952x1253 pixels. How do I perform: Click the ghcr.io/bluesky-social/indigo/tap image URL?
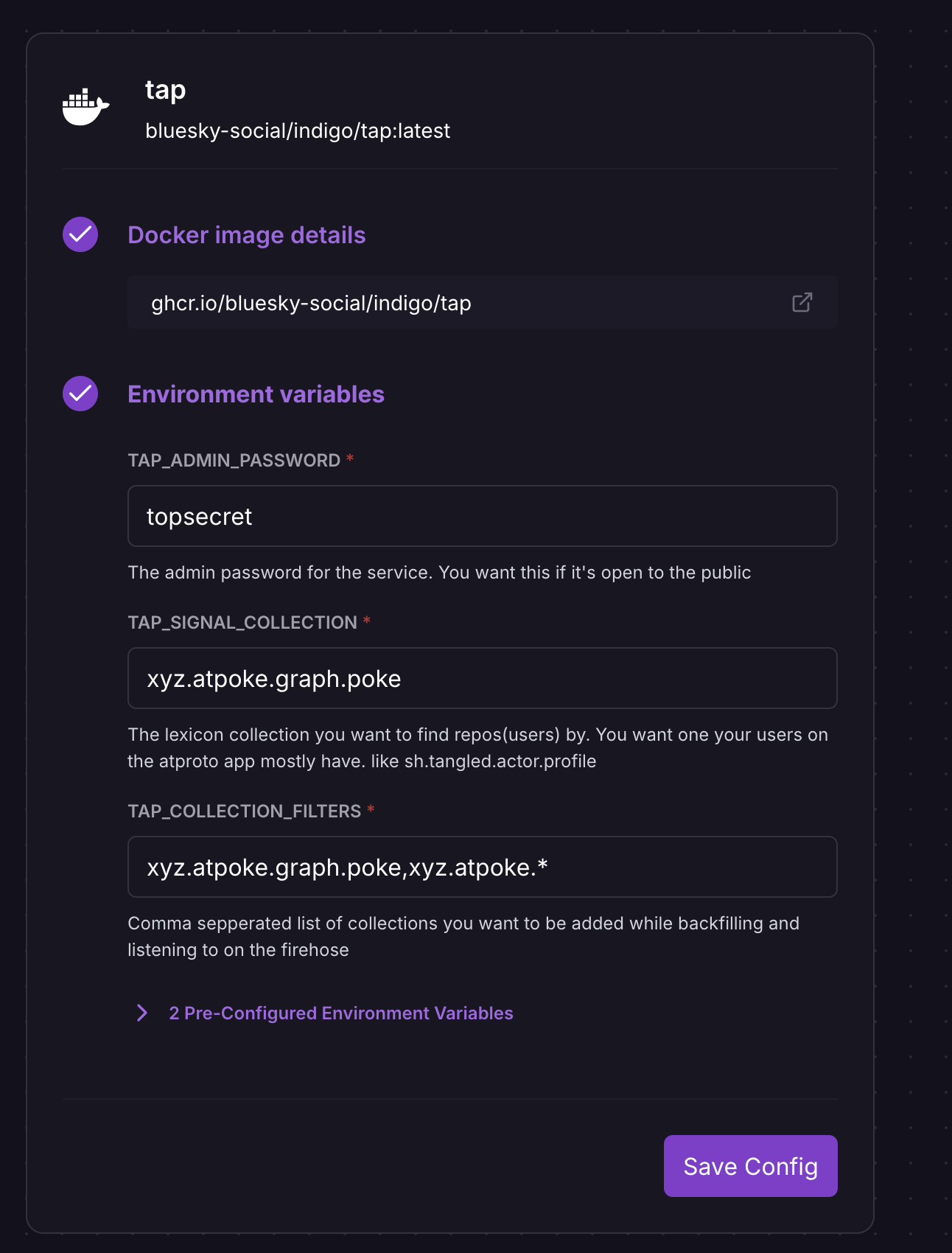(311, 303)
